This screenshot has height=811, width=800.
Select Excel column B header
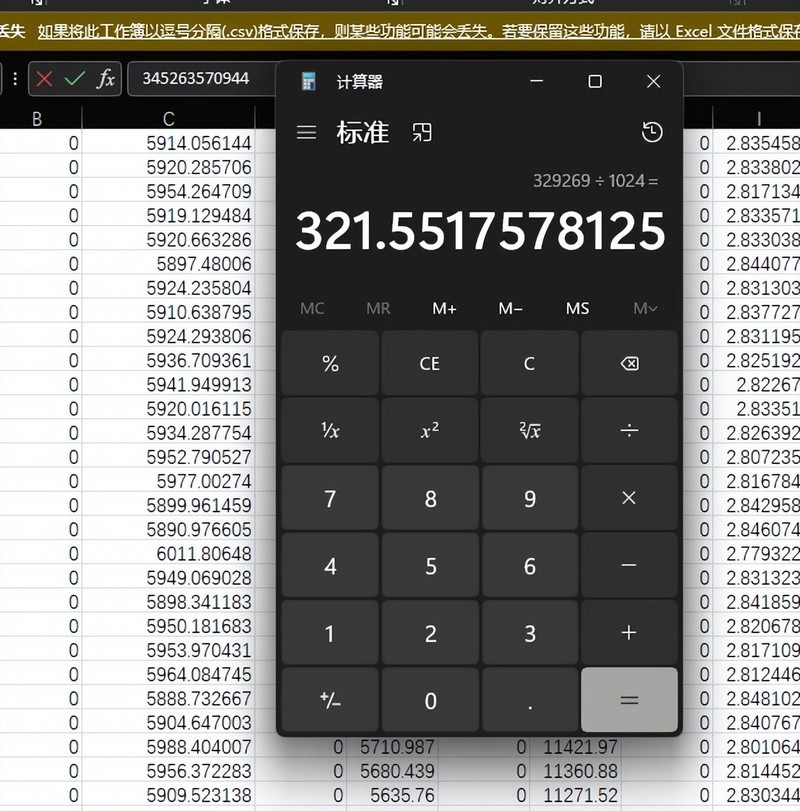(37, 119)
